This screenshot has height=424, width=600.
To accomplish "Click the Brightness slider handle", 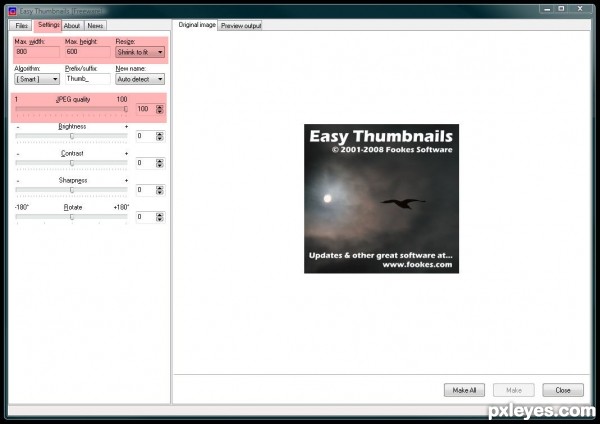I will pos(72,136).
